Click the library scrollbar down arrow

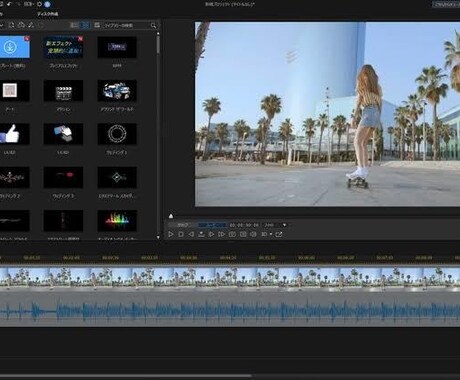158,237
